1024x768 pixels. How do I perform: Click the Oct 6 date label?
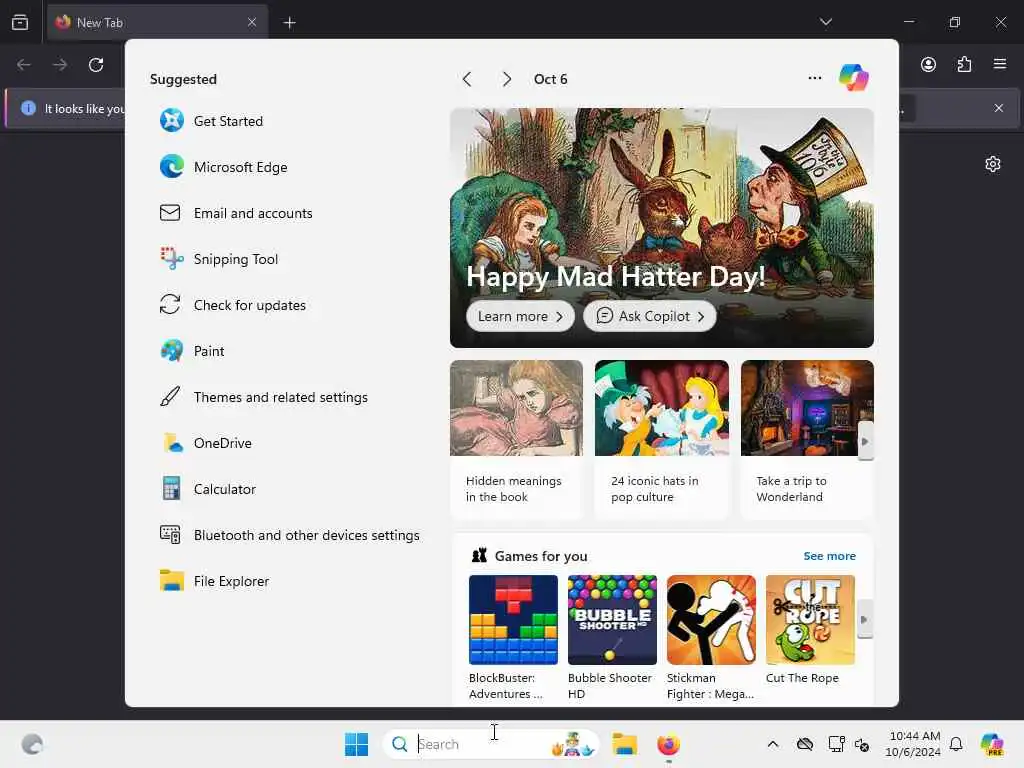[x=551, y=79]
